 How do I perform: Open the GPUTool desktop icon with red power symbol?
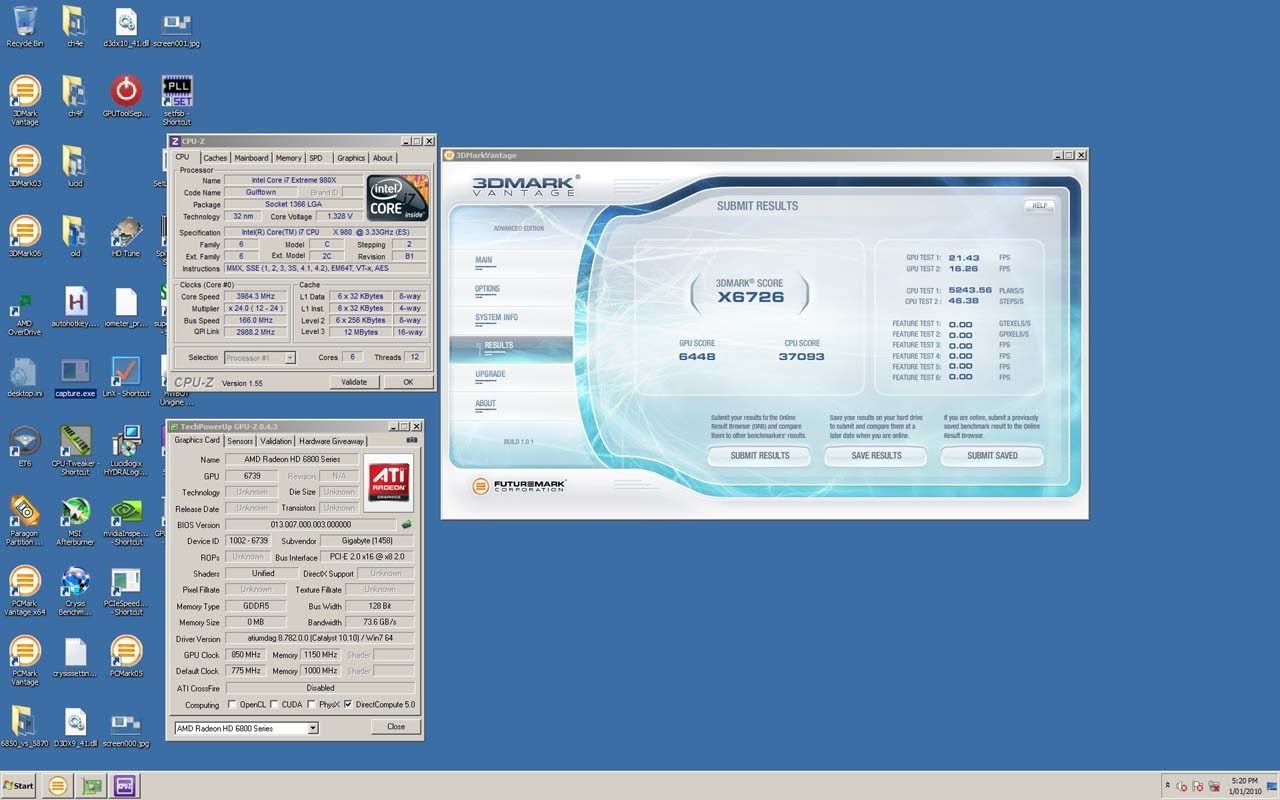(x=126, y=92)
